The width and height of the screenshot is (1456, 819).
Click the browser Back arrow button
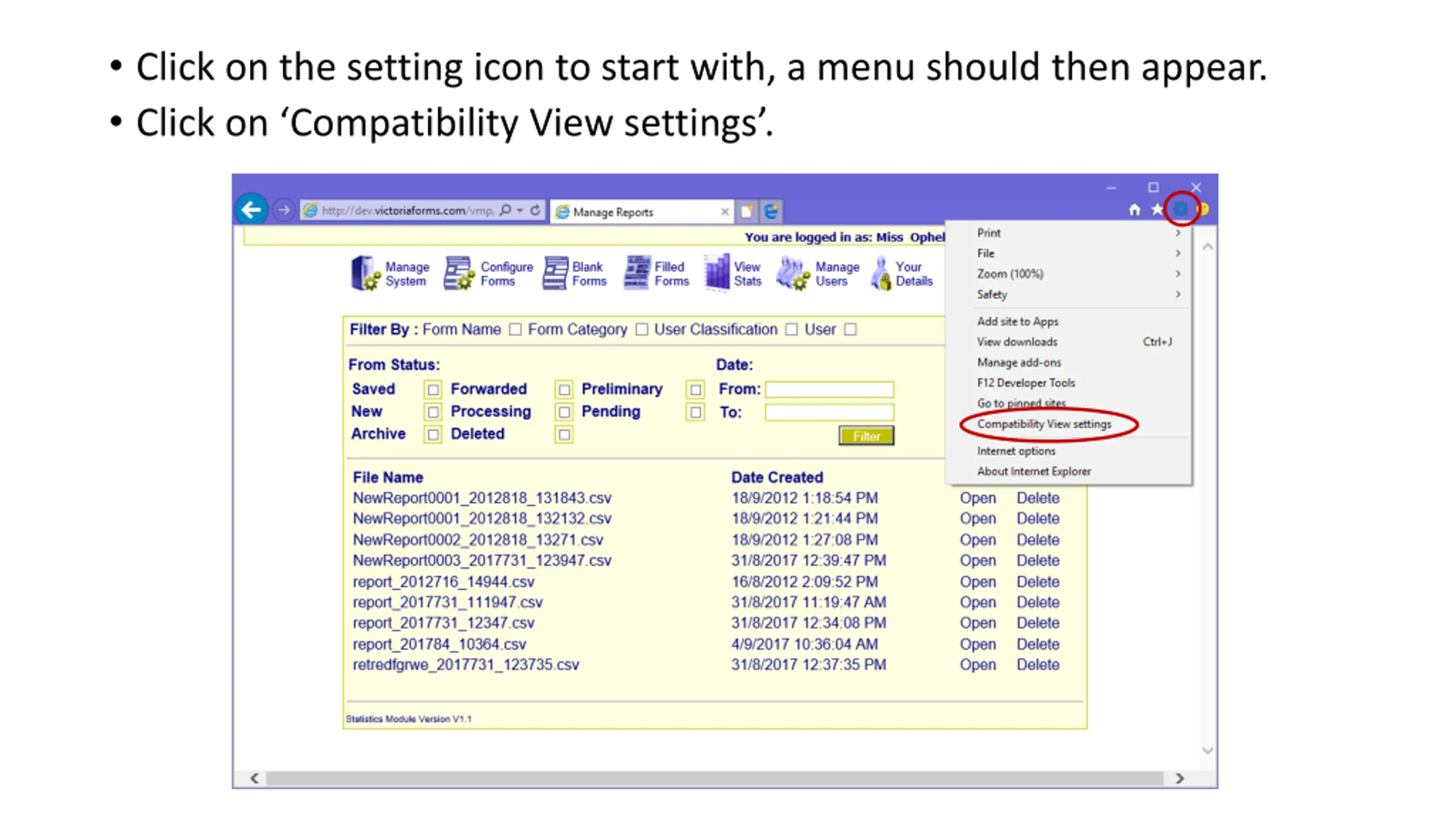pyautogui.click(x=251, y=210)
